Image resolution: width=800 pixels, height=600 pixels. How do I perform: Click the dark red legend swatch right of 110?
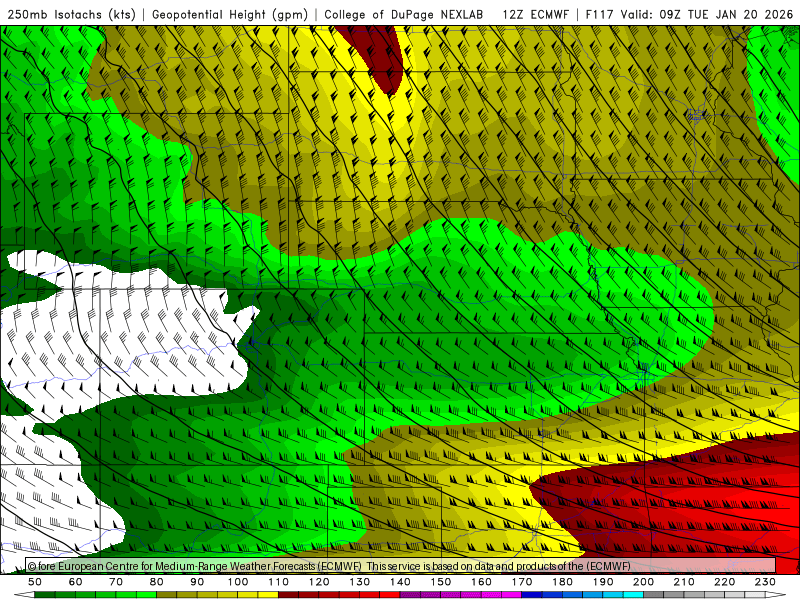point(289,595)
